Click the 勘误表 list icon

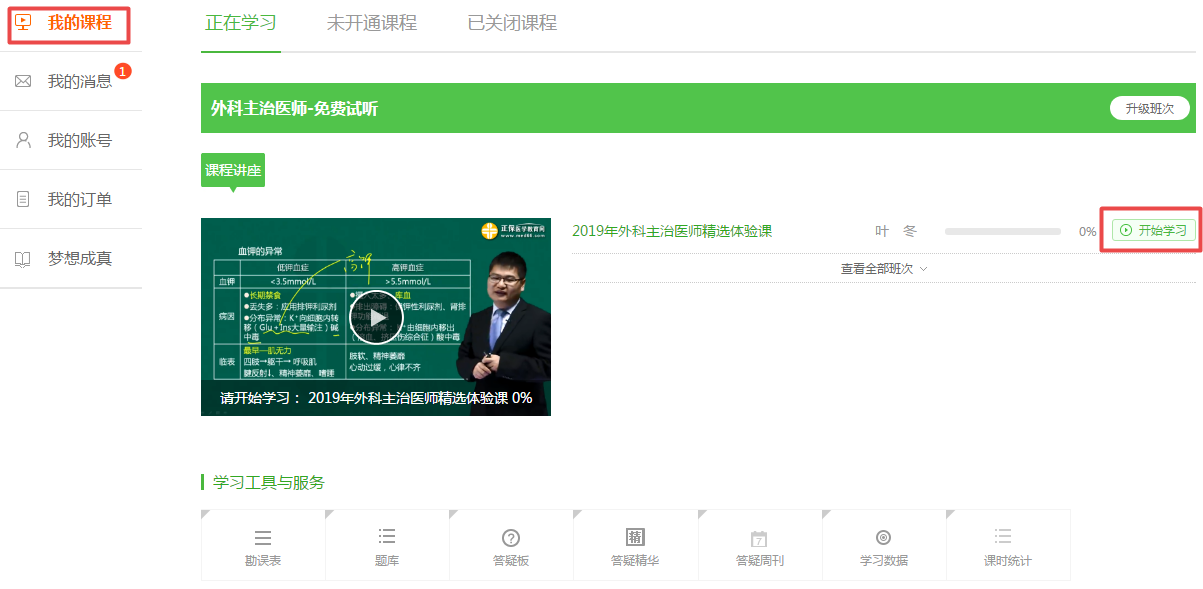pos(263,538)
